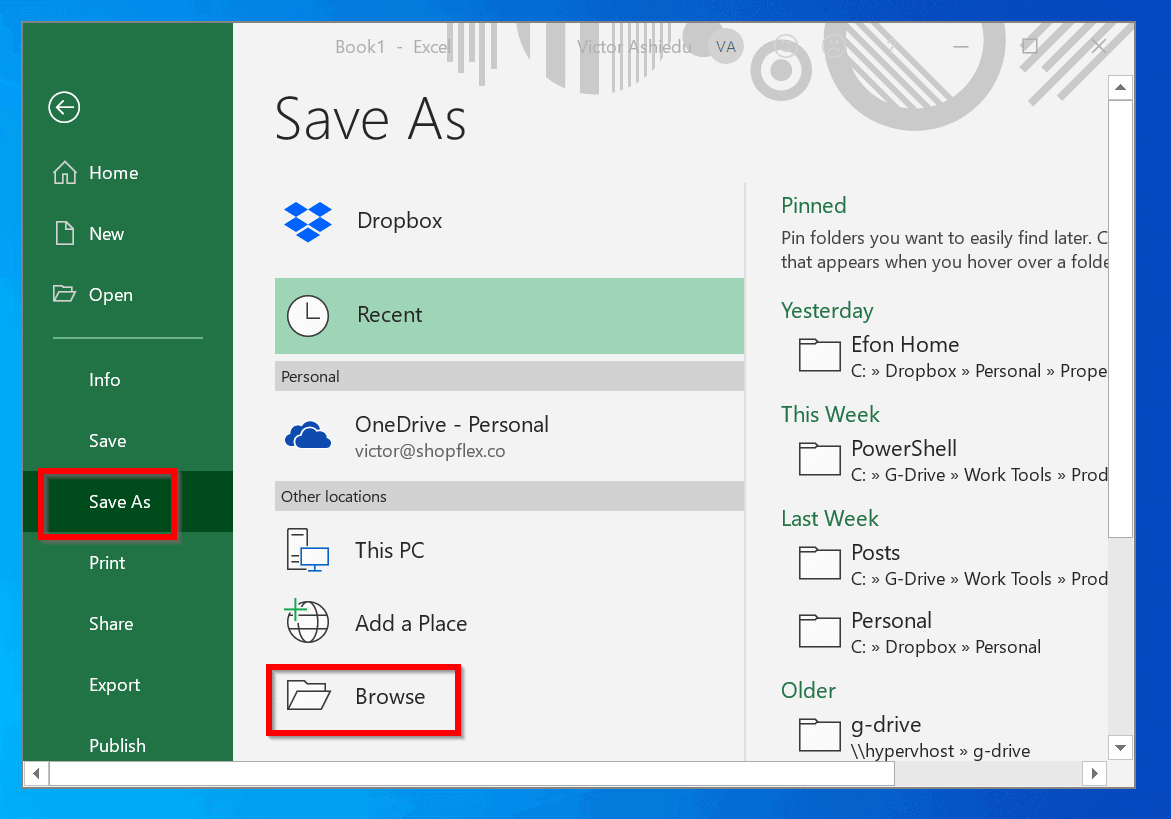Click the back arrow to leave backstage view
This screenshot has width=1171, height=819.
coord(63,107)
